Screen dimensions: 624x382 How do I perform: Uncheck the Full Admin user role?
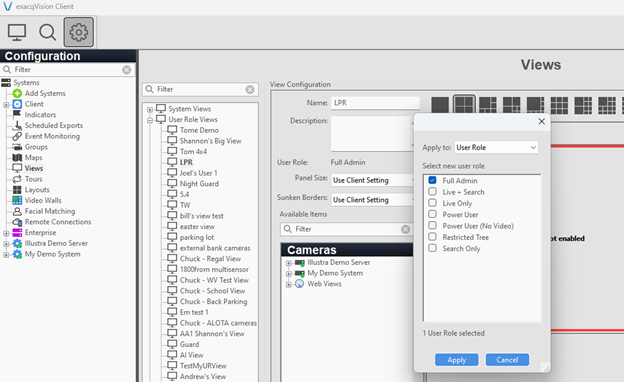click(x=432, y=180)
